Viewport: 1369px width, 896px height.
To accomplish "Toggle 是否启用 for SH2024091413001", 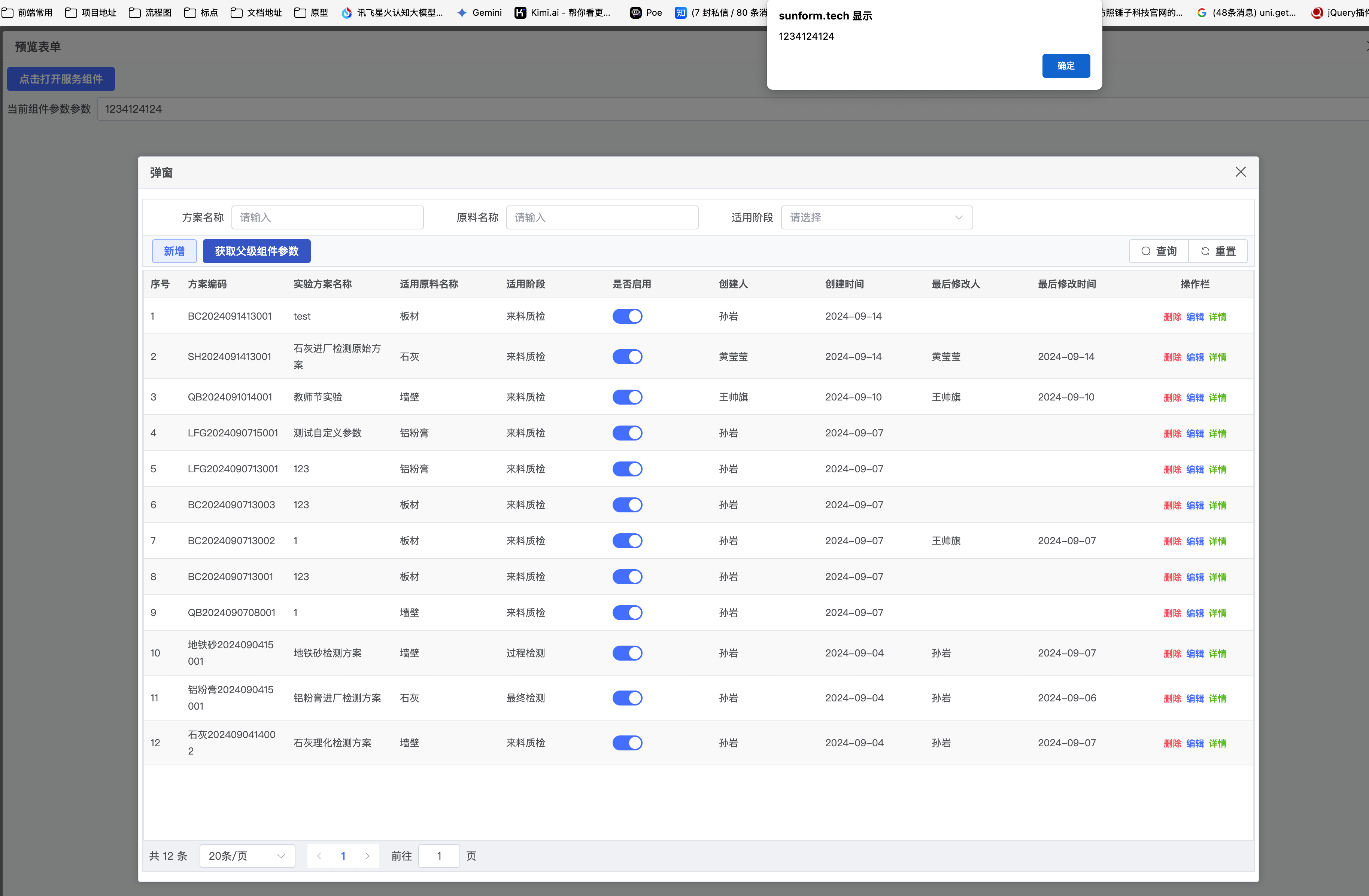I will click(627, 357).
